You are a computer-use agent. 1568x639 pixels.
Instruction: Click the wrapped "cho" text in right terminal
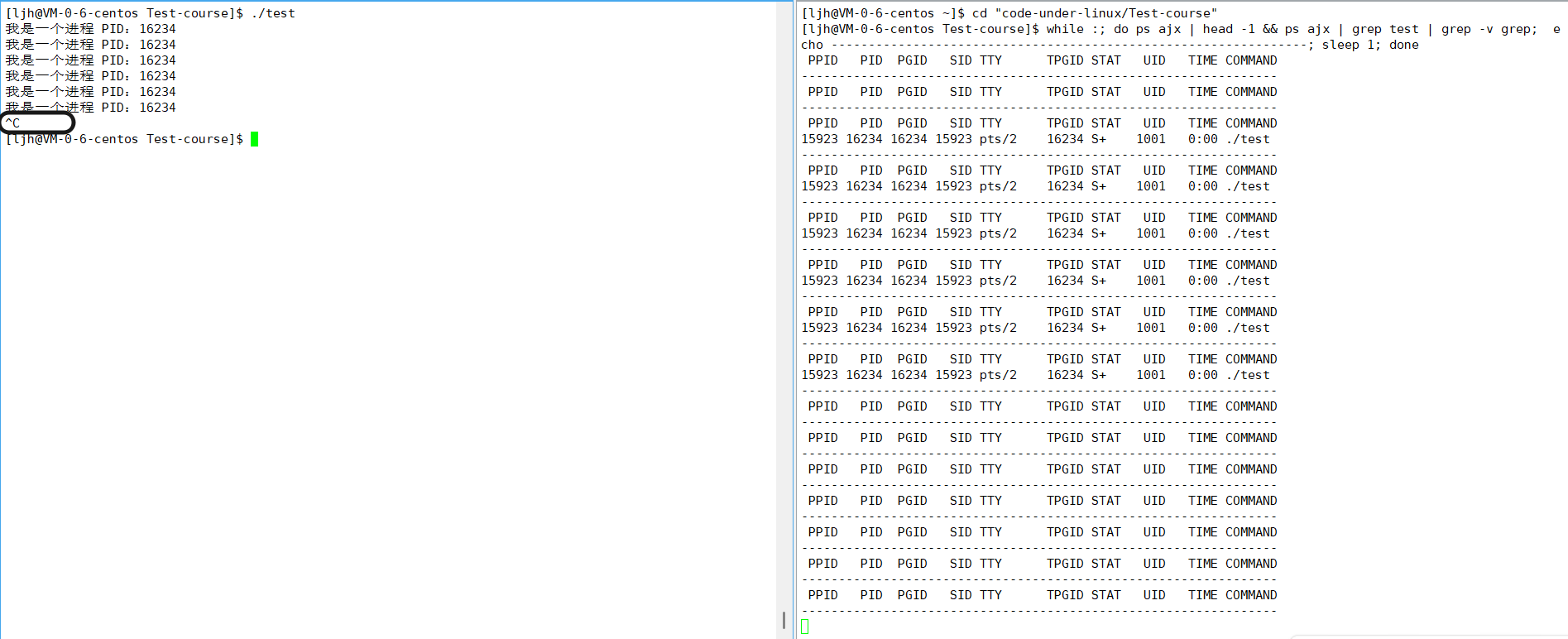tap(812, 45)
